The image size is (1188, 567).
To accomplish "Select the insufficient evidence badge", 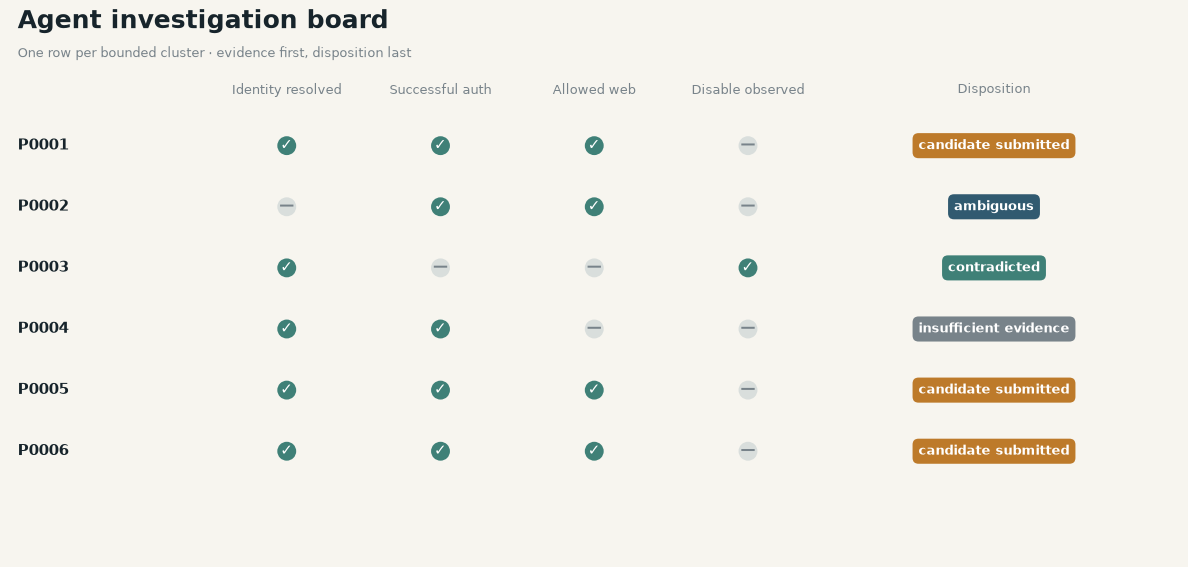I will click(x=993, y=329).
